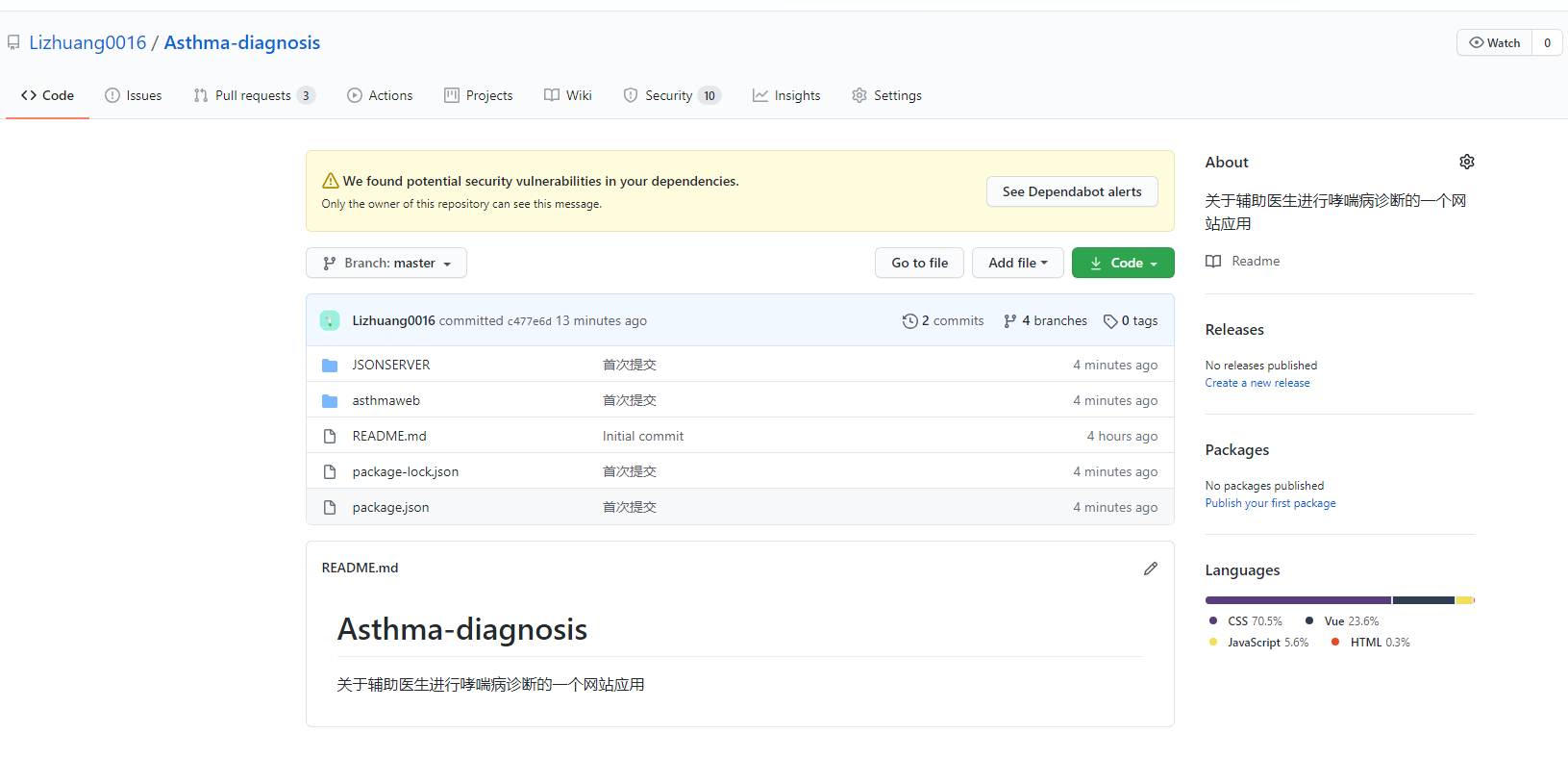Image resolution: width=1568 pixels, height=759 pixels.
Task: Open Lizhuang0016 owner link
Action: click(x=87, y=42)
